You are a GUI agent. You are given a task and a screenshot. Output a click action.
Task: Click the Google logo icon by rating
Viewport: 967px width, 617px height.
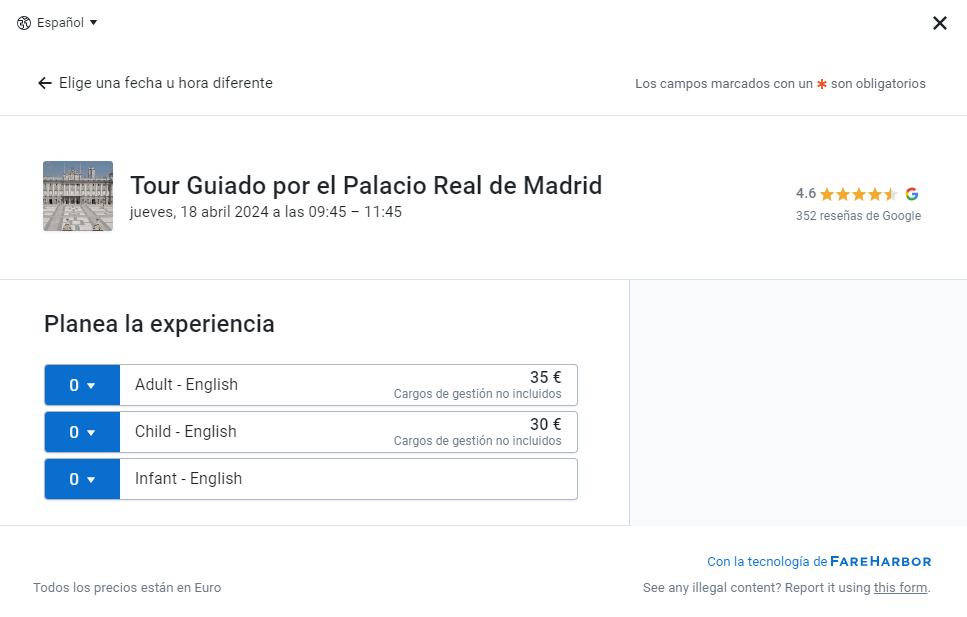[x=912, y=194]
